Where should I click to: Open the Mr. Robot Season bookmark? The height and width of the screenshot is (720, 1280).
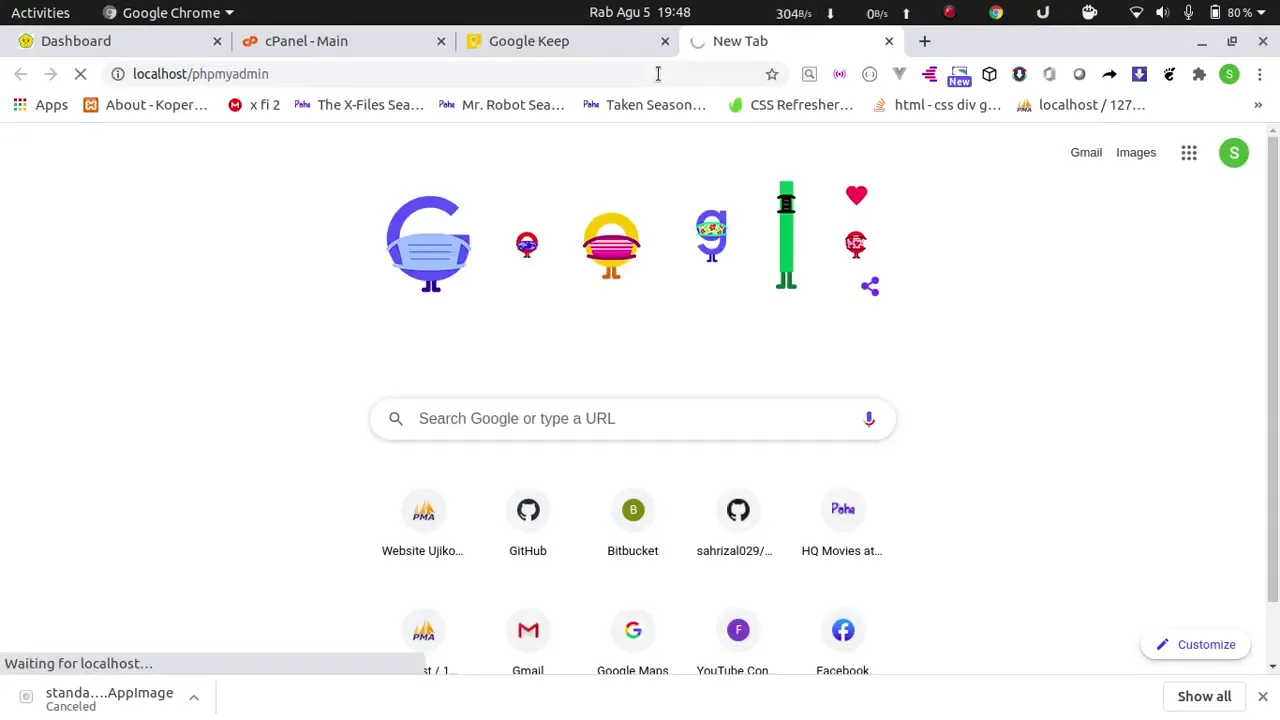click(x=502, y=105)
